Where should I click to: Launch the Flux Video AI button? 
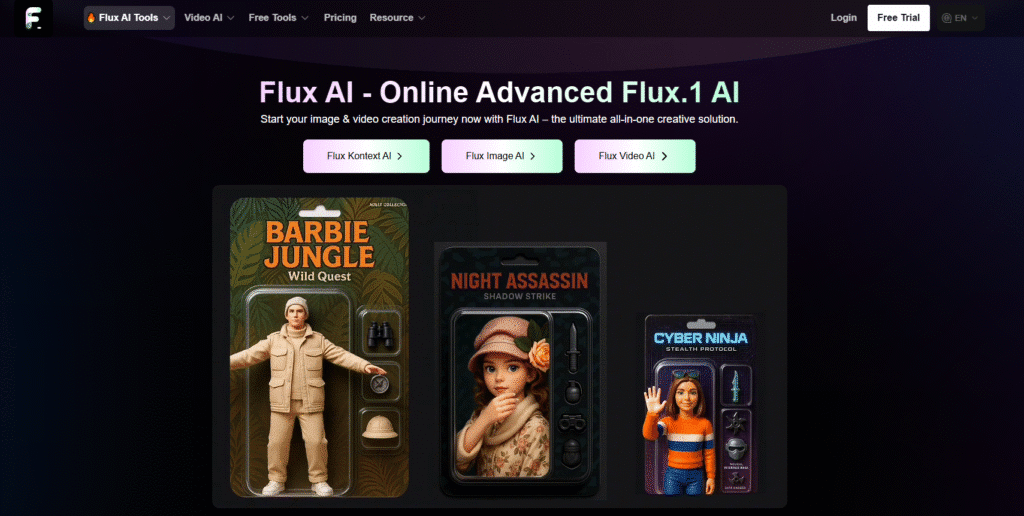(x=635, y=156)
